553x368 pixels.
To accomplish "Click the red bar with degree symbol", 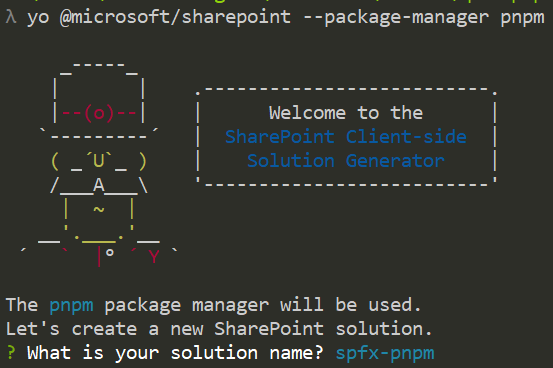I will coord(105,256).
